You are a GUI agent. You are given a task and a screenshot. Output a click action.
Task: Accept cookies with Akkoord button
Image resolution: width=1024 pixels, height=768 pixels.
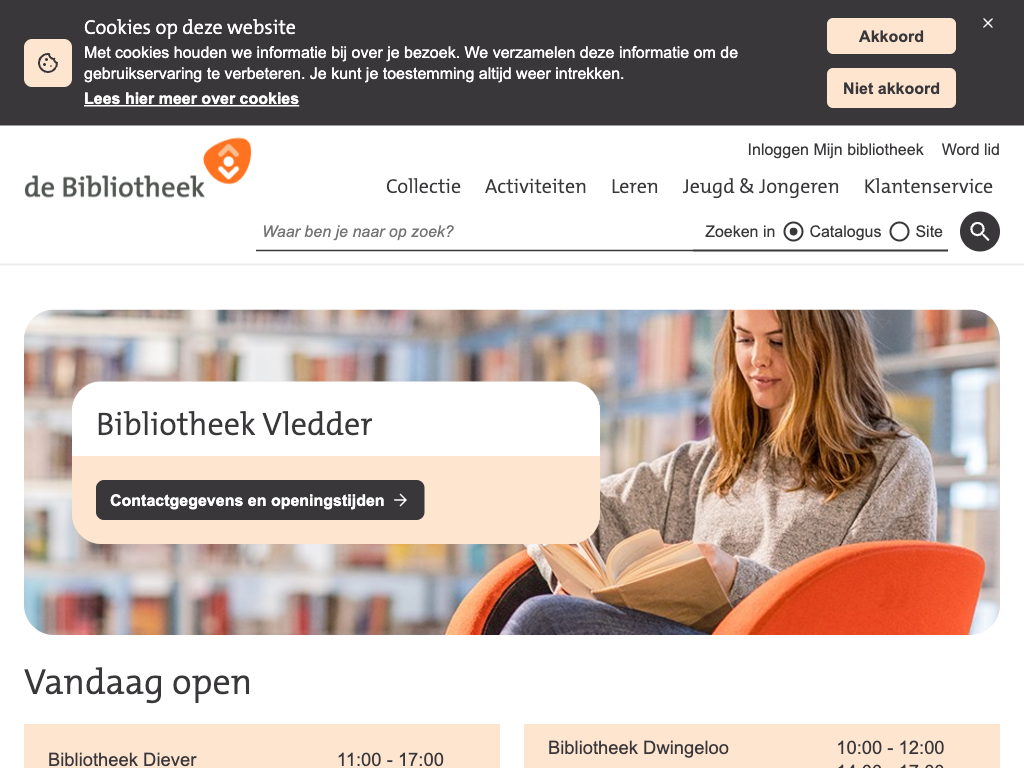891,37
